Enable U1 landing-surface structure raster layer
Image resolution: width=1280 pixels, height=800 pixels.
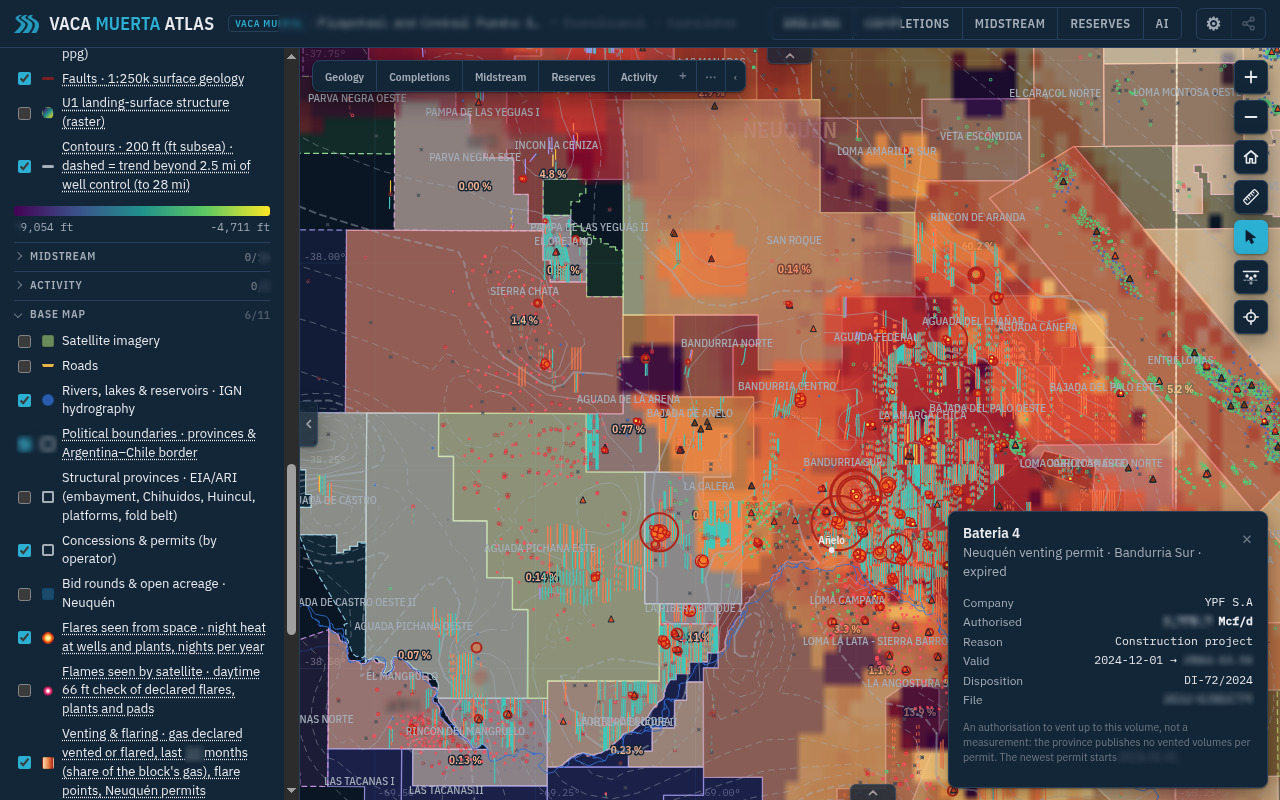(24, 112)
